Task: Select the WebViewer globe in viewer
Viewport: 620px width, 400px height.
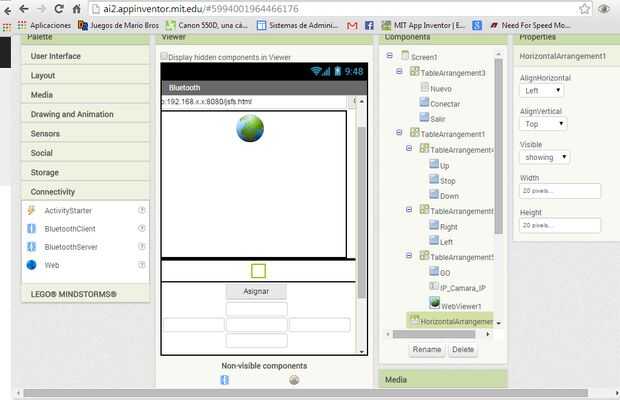Action: (250, 128)
